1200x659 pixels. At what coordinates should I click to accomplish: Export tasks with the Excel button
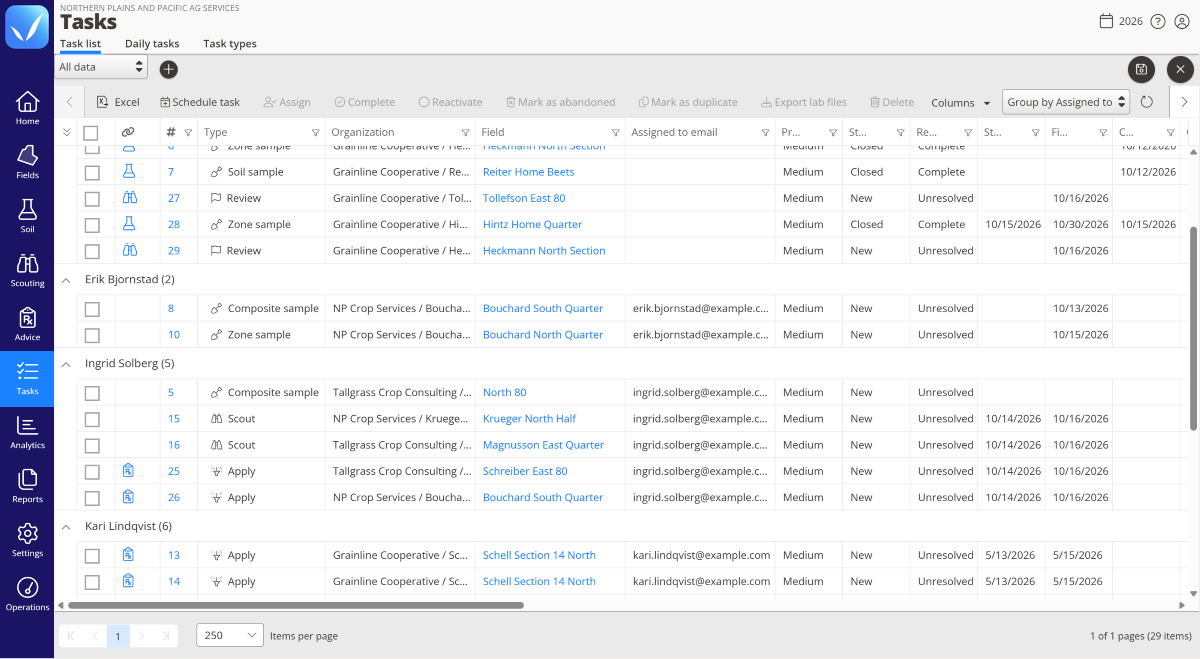coord(118,102)
